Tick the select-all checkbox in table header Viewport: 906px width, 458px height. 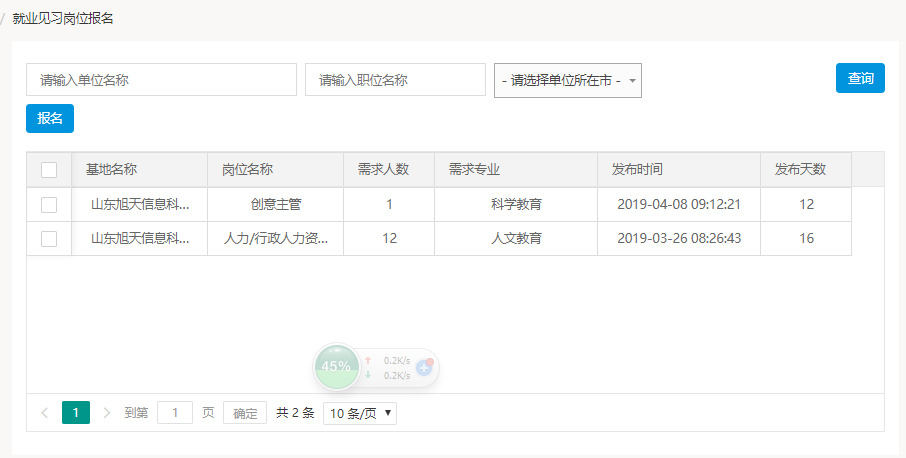[49, 170]
